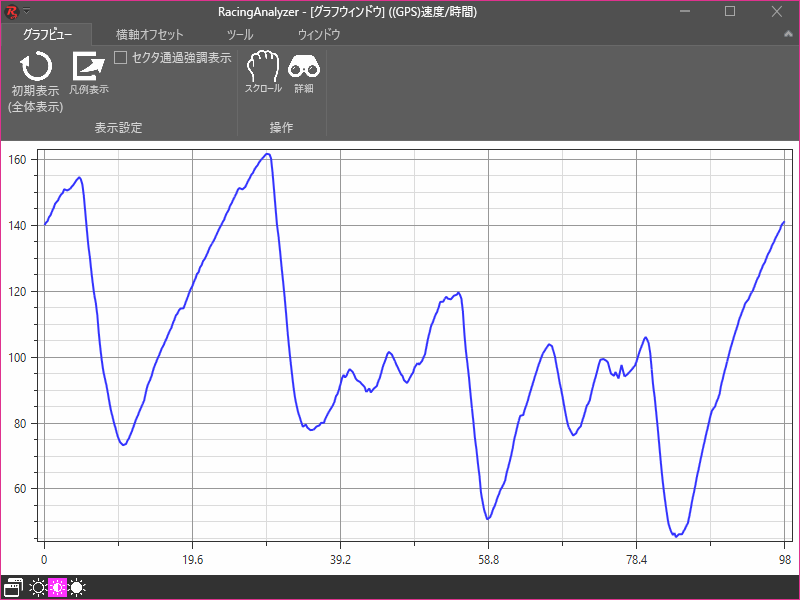Screen dimensions: 800x600
Task: Open the quick access dropdown arrow beside logo
Action: (27, 11)
